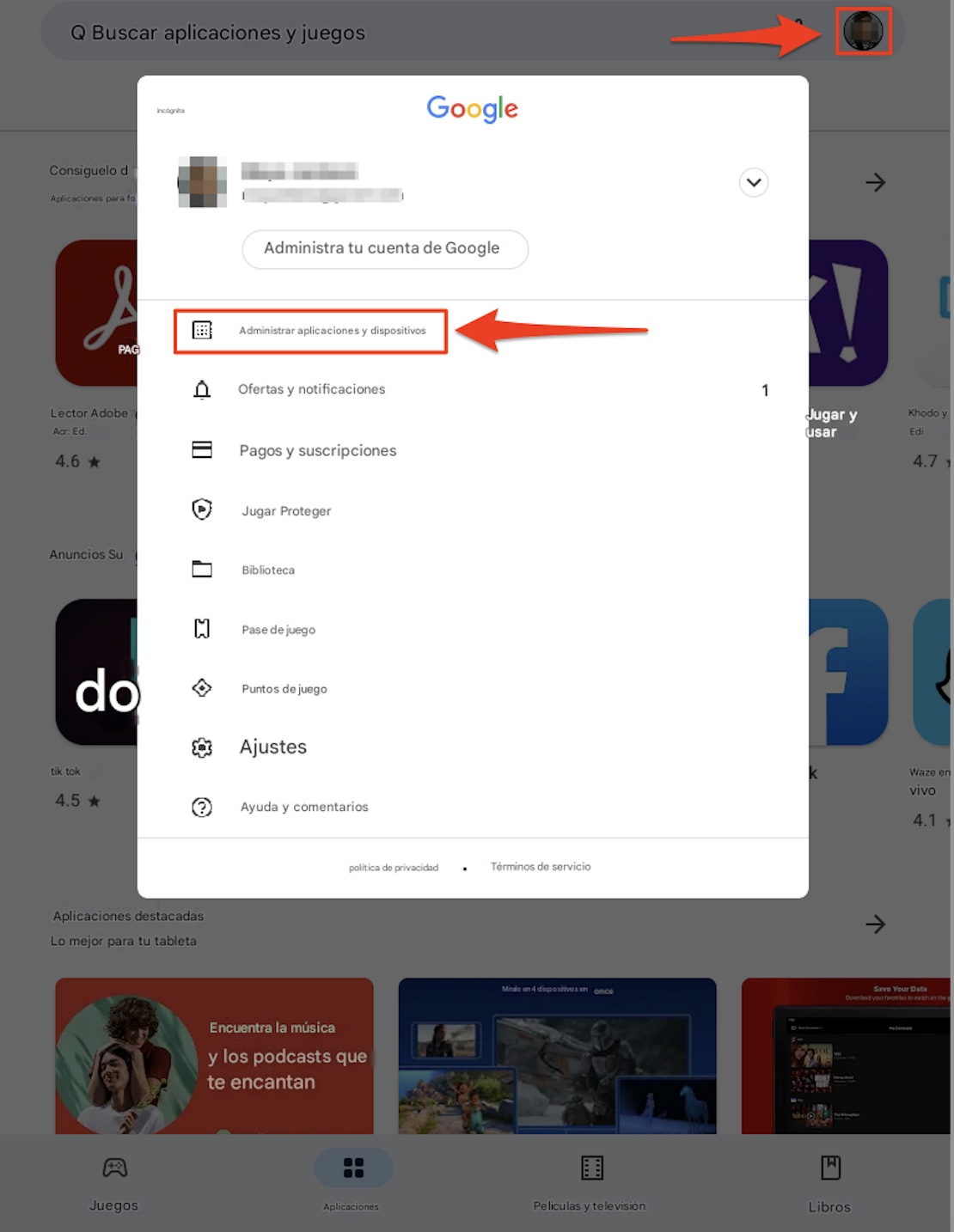Open Biblioteca
Image resolution: width=954 pixels, height=1232 pixels.
pos(473,570)
